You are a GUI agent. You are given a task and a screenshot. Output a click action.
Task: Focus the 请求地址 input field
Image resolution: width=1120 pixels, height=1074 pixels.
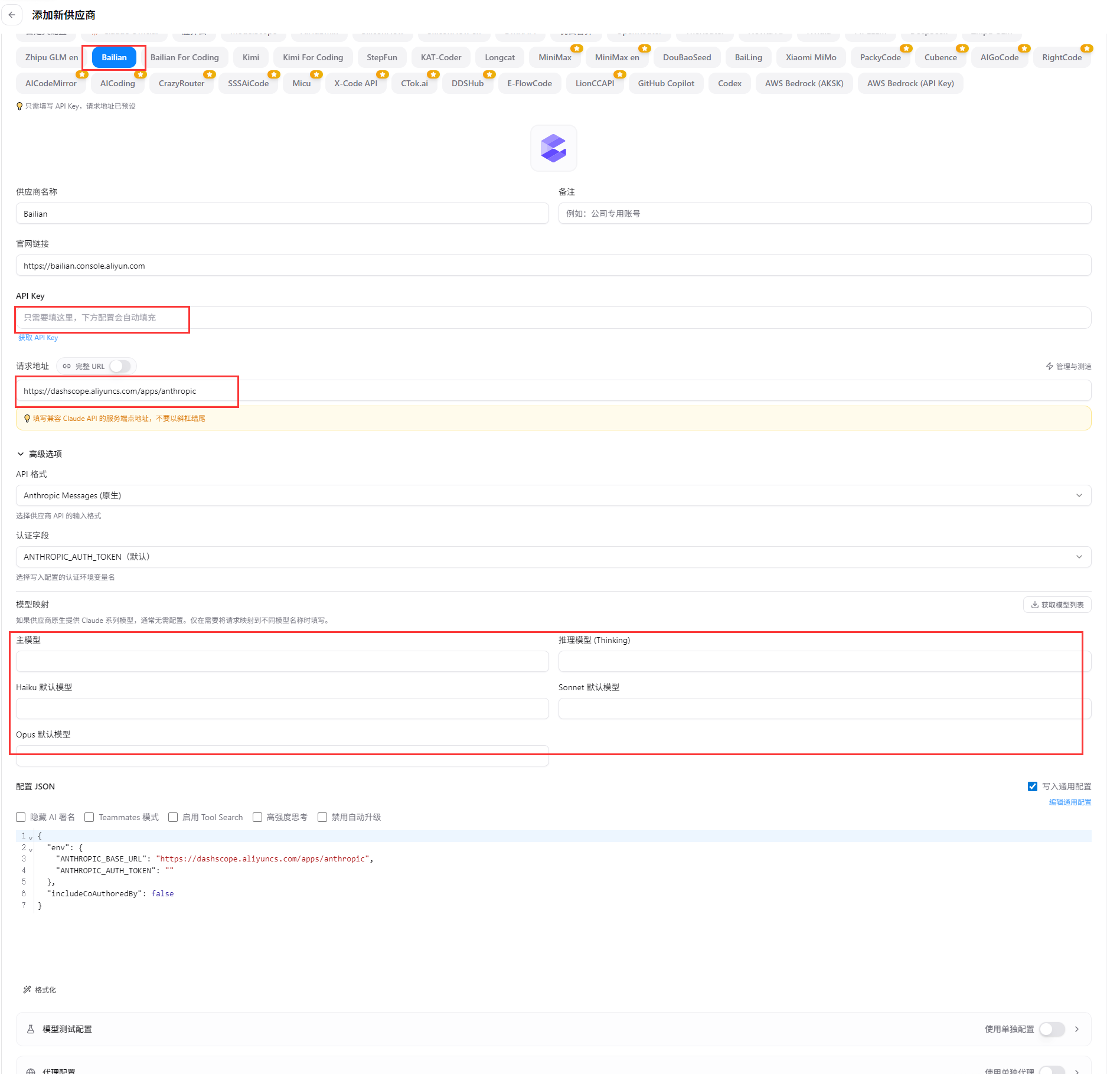[x=553, y=390]
